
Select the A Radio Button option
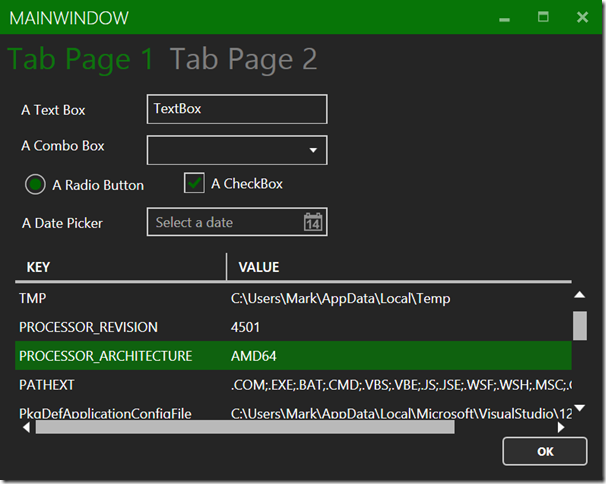point(36,184)
